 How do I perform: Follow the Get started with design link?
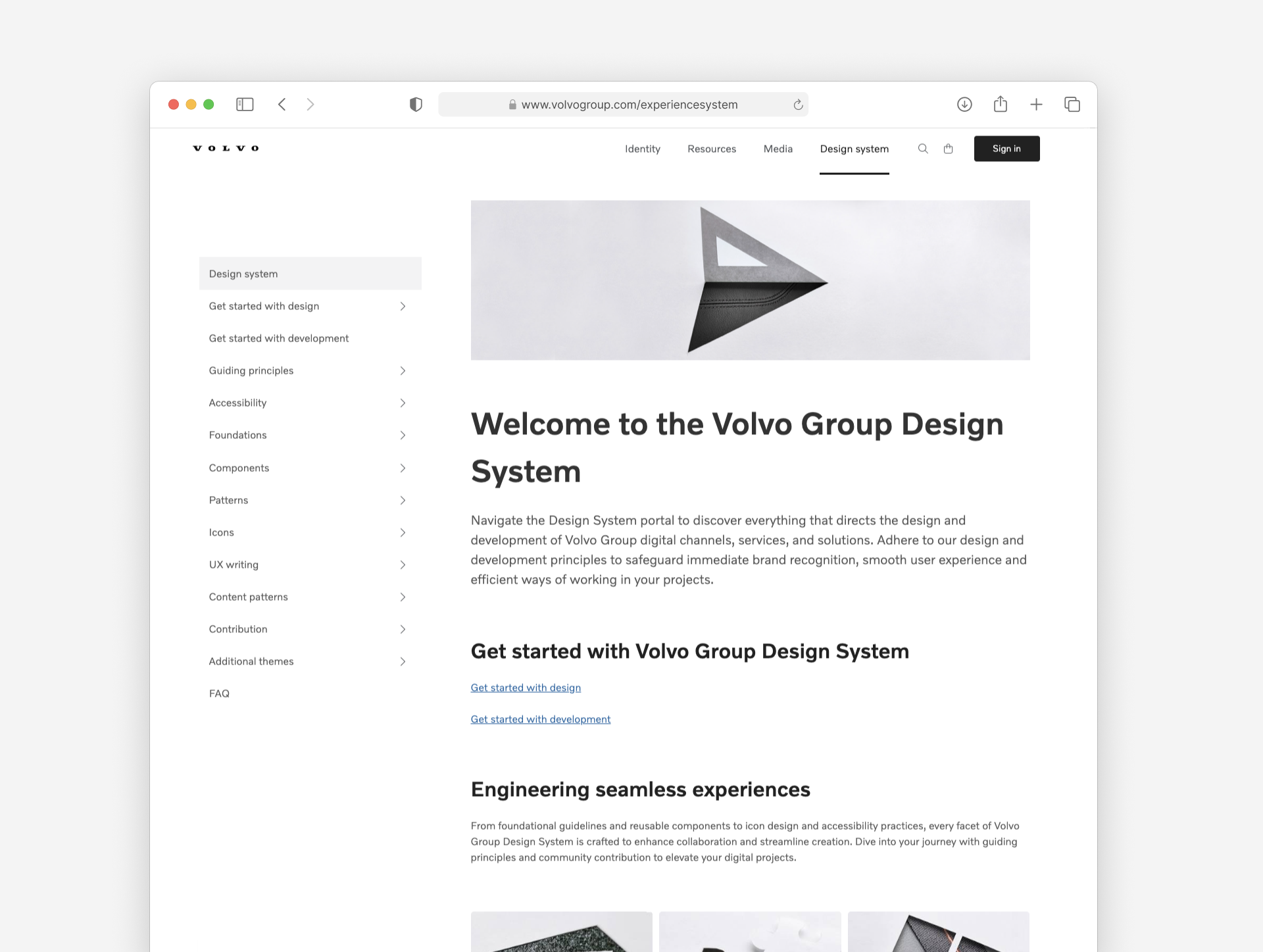tap(526, 688)
